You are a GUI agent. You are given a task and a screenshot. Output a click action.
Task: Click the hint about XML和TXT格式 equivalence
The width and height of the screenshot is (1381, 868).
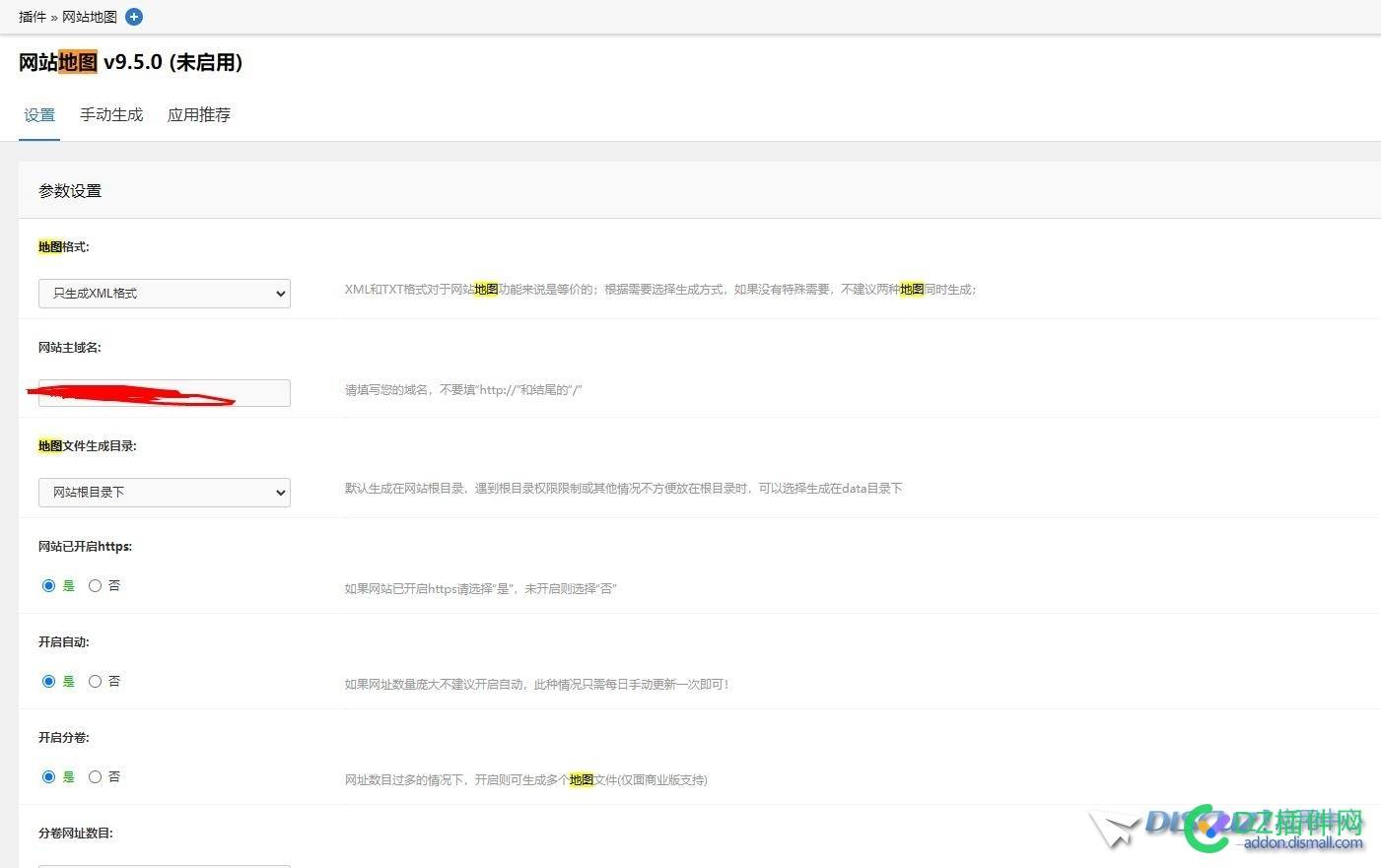coord(660,290)
